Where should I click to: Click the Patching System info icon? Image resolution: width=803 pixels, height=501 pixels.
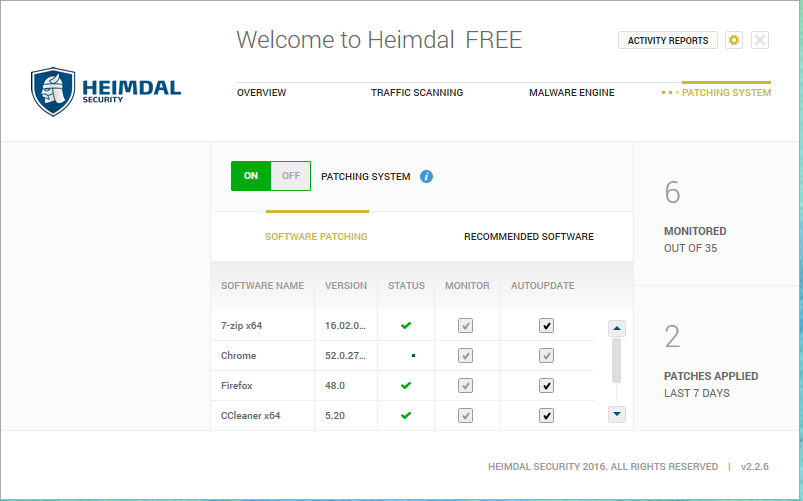point(426,176)
